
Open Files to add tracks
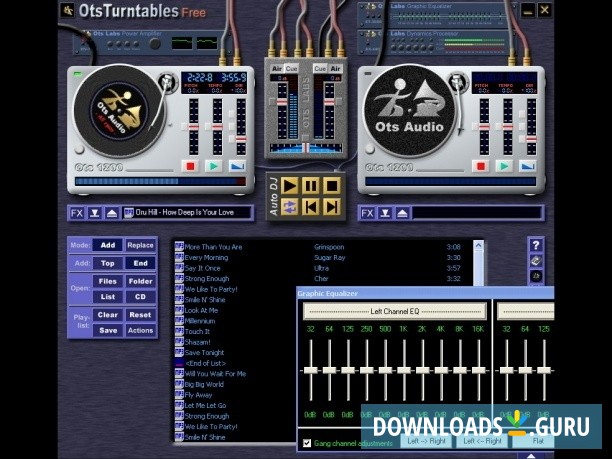coord(108,281)
